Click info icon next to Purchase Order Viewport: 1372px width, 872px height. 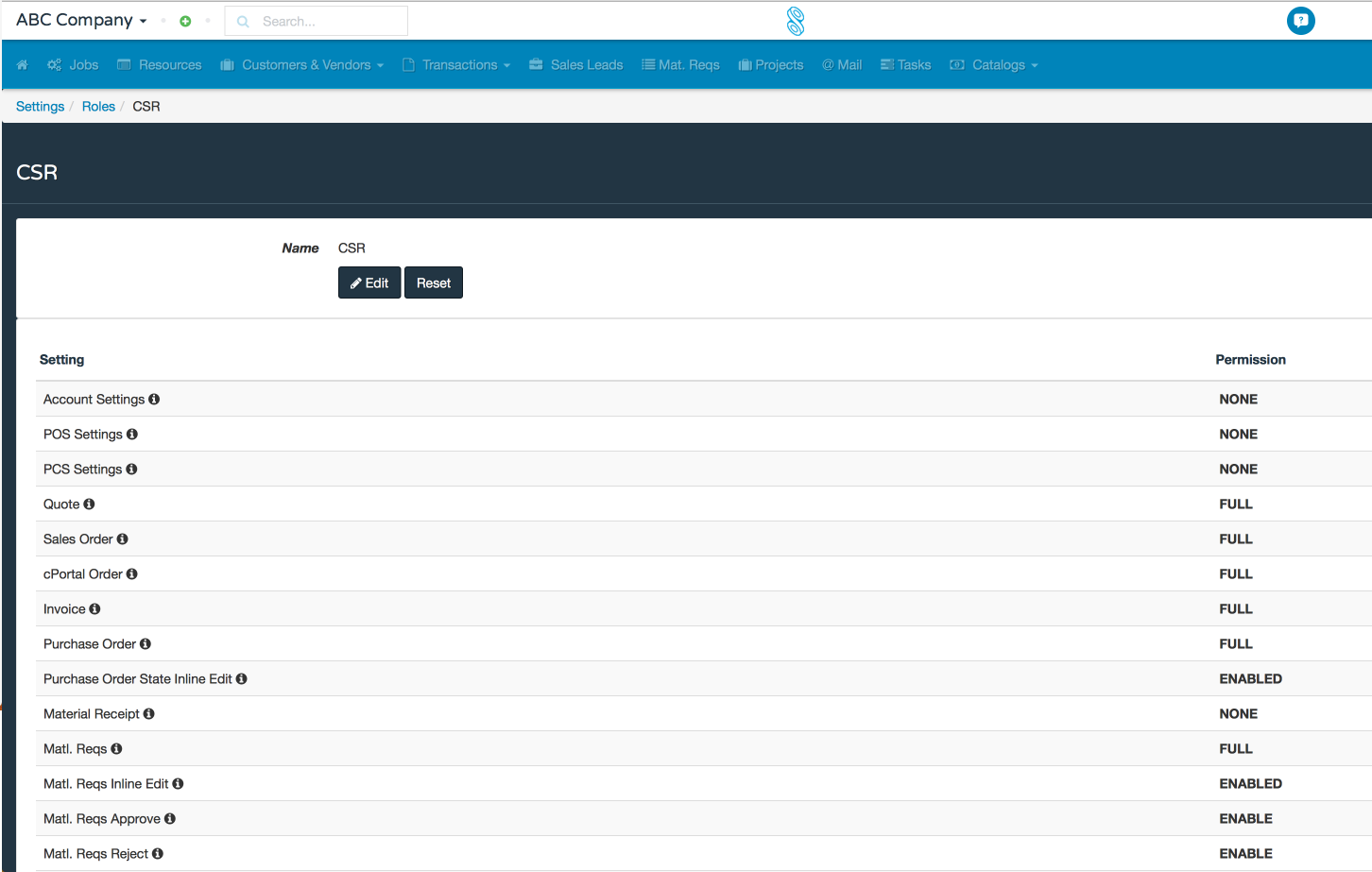click(146, 644)
